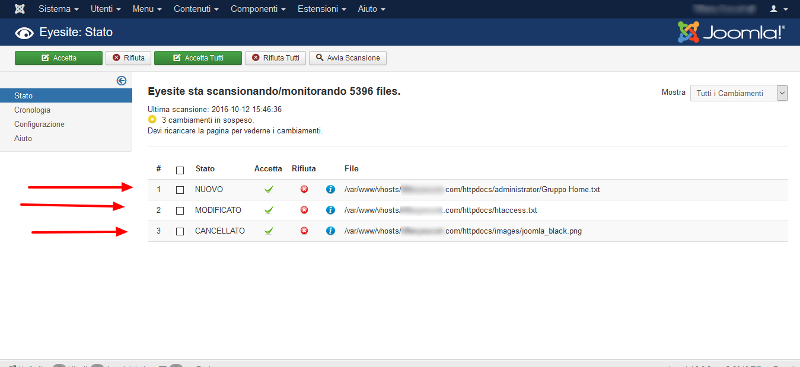This screenshot has height=367, width=800.
Task: Click the Rifiuta column header
Action: pos(304,168)
